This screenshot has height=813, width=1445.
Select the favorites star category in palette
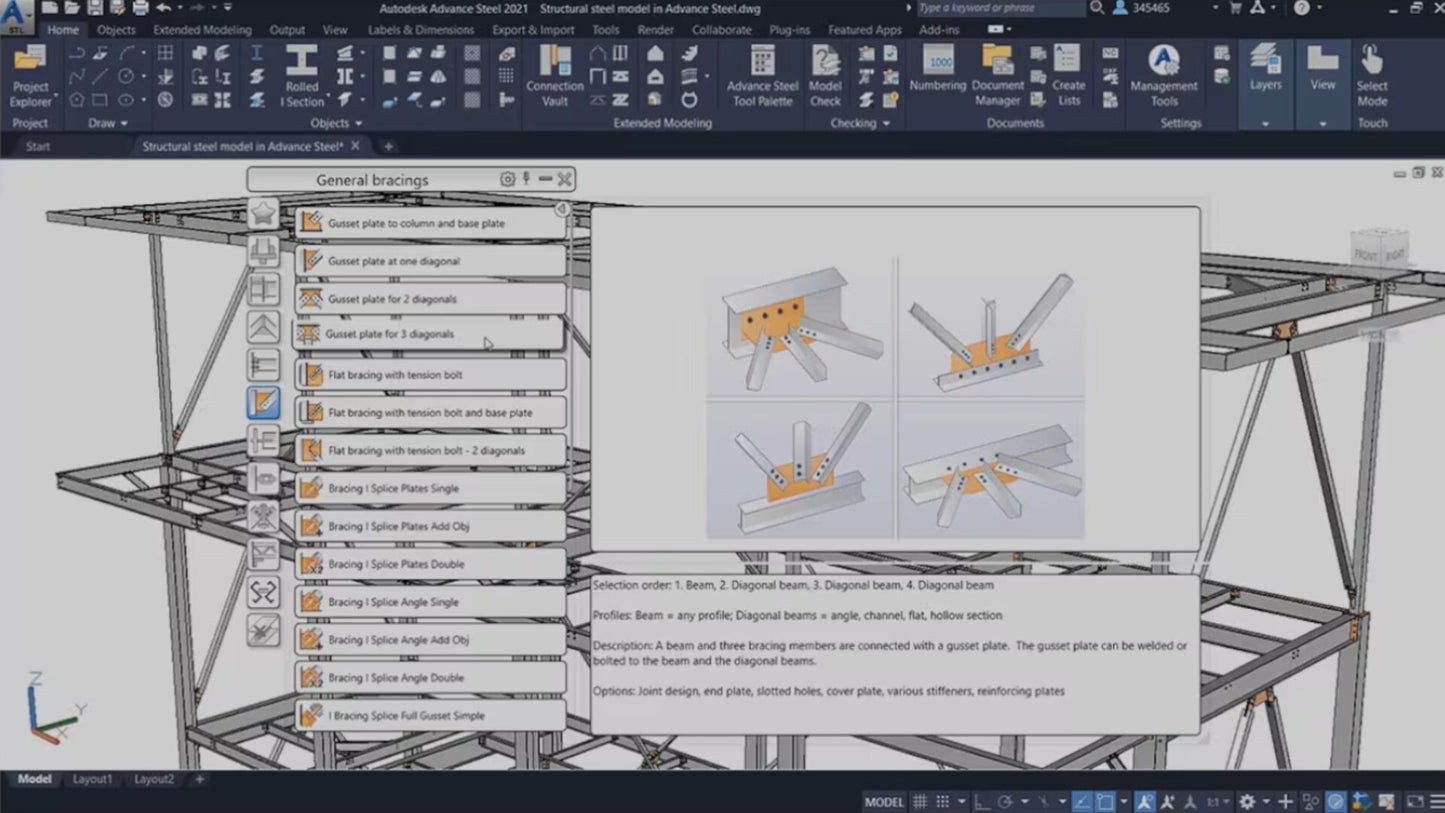(x=263, y=213)
